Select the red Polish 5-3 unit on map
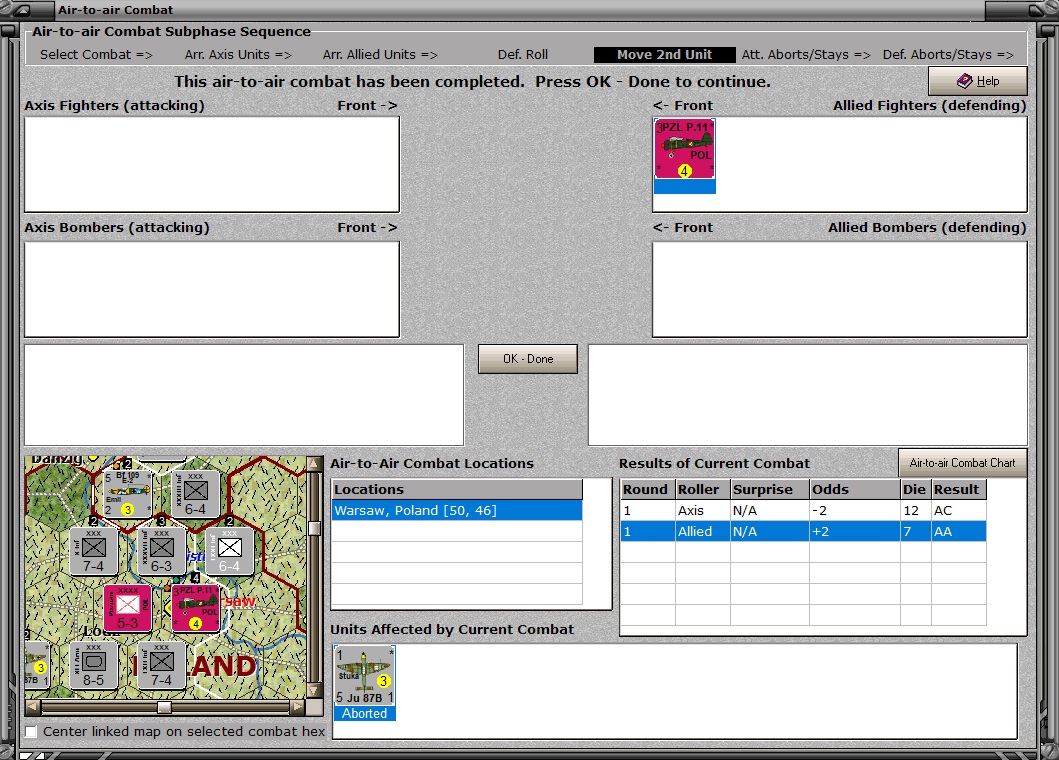The height and width of the screenshot is (760, 1059). pyautogui.click(x=128, y=607)
